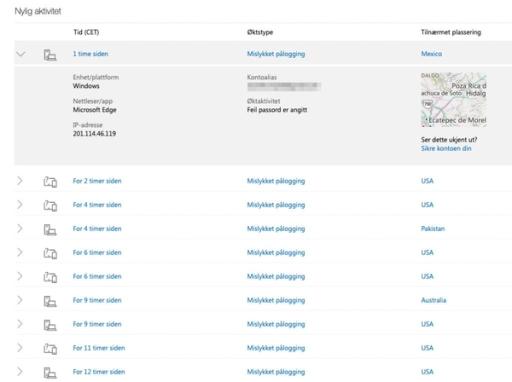512x382 pixels.
Task: Click the 'Kontoalias' label
Action: (262, 77)
